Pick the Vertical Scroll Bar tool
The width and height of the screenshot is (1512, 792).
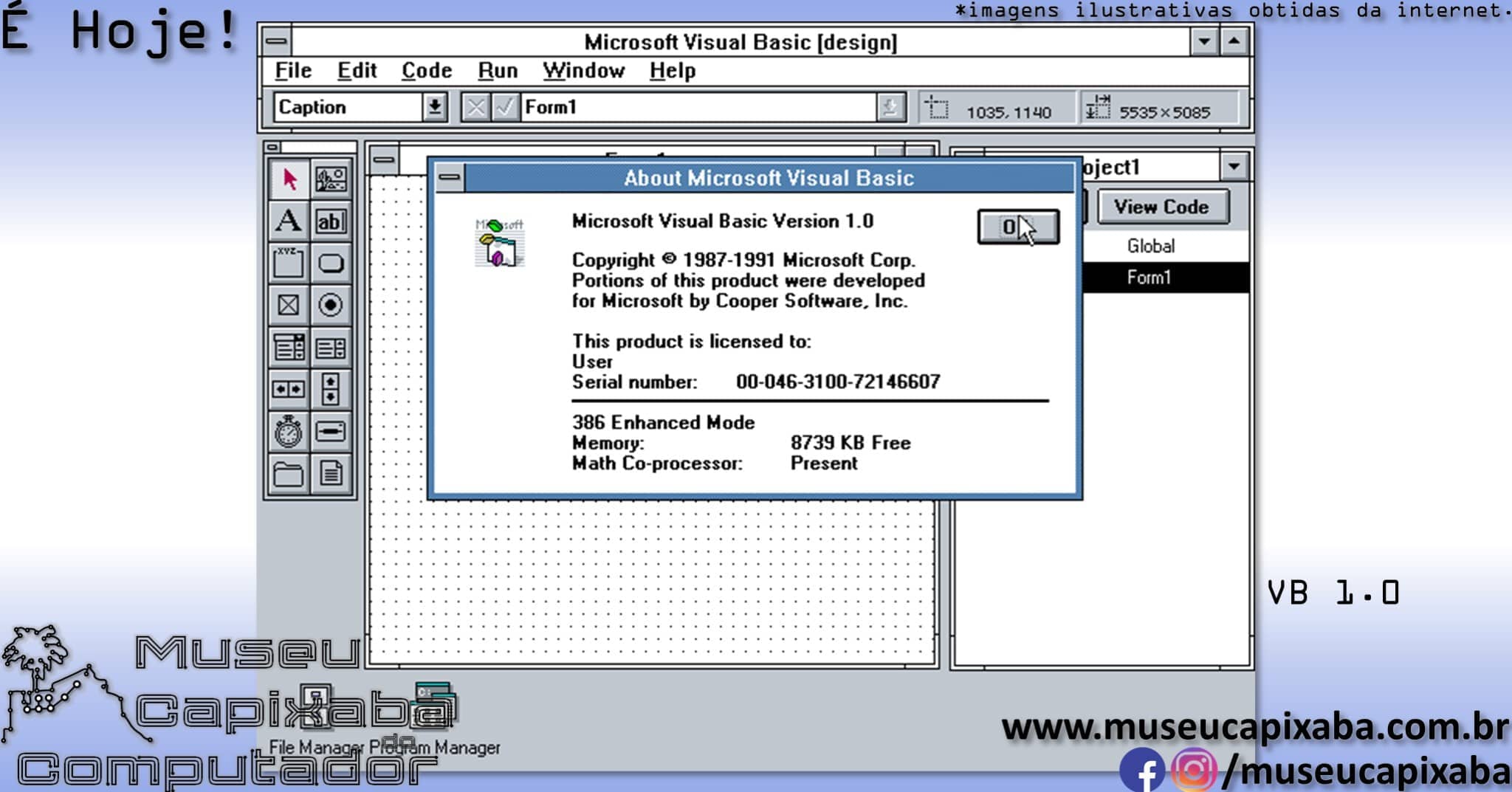[331, 389]
